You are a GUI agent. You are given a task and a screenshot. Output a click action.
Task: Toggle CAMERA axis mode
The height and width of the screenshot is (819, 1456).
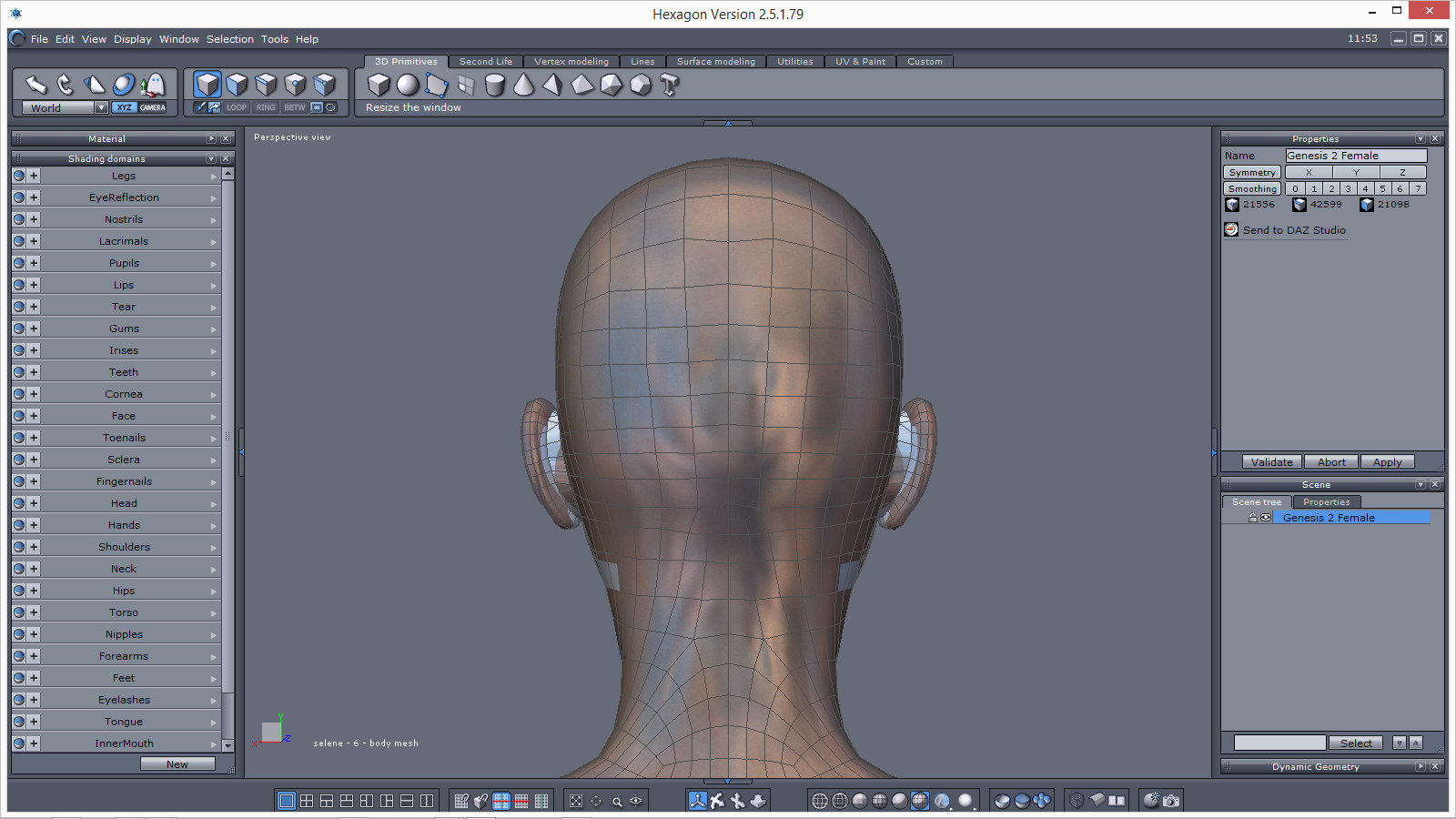click(x=153, y=107)
